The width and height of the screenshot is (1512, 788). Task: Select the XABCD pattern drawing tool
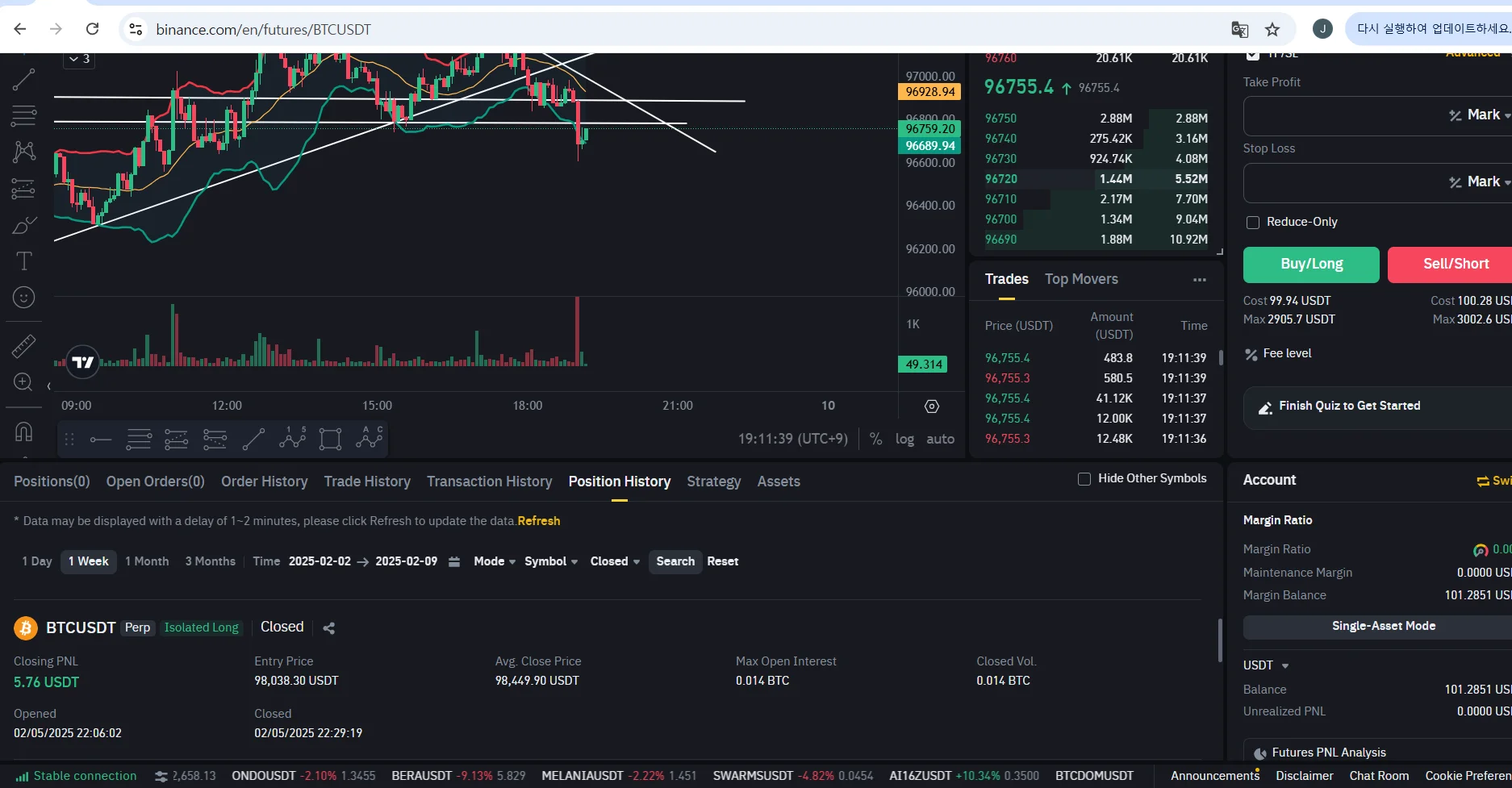pyautogui.click(x=23, y=152)
